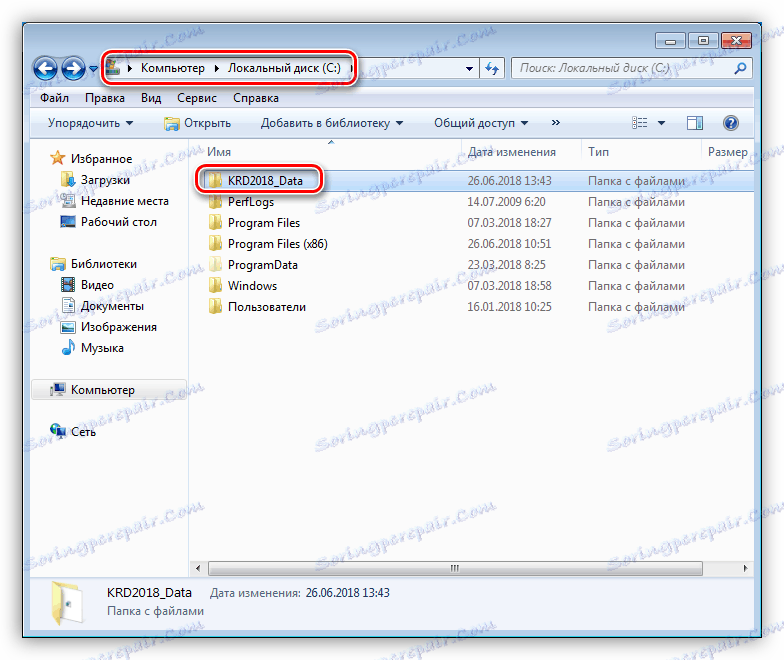The height and width of the screenshot is (660, 784).
Task: Open the Справка menu
Action: coord(256,98)
